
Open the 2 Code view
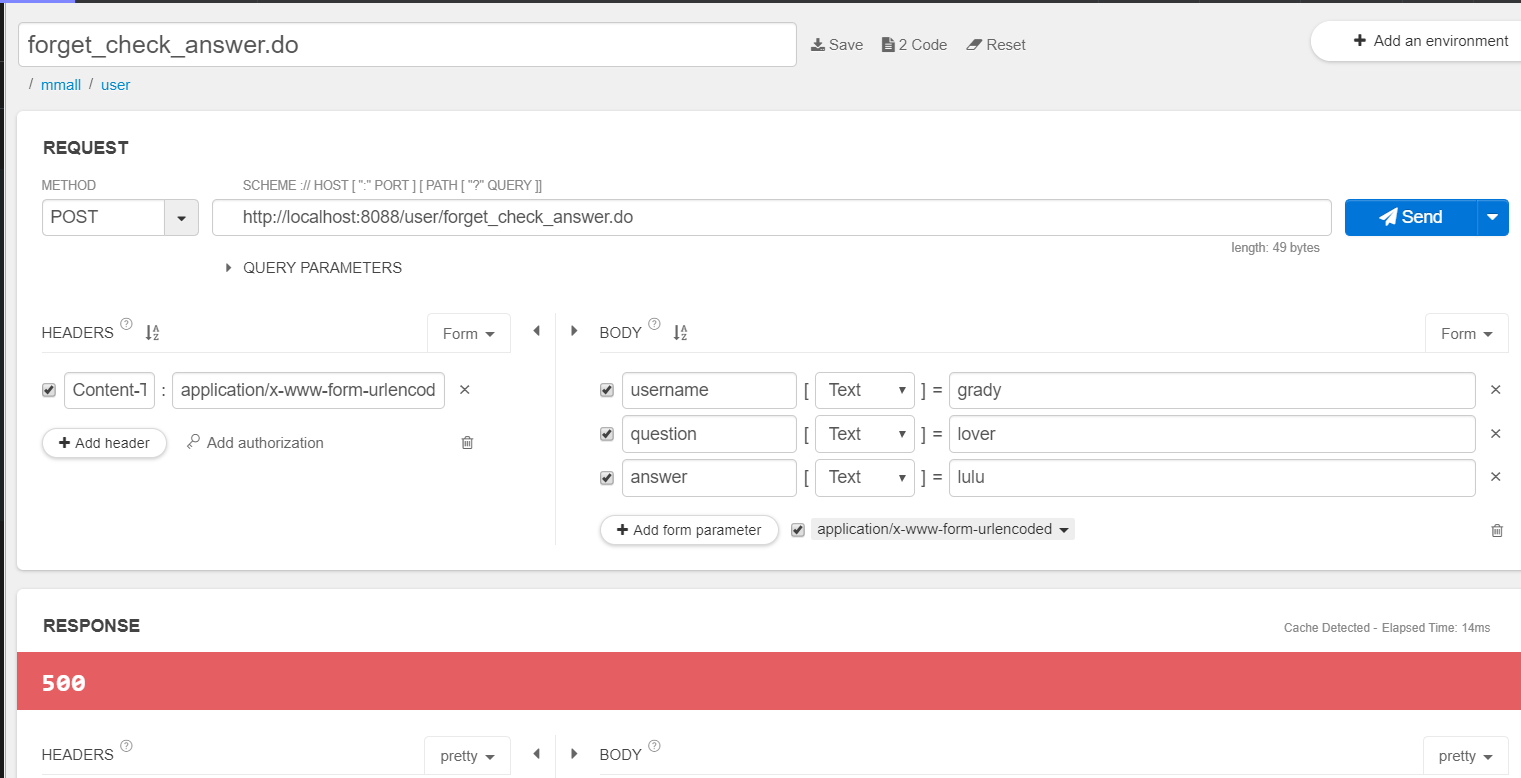914,45
